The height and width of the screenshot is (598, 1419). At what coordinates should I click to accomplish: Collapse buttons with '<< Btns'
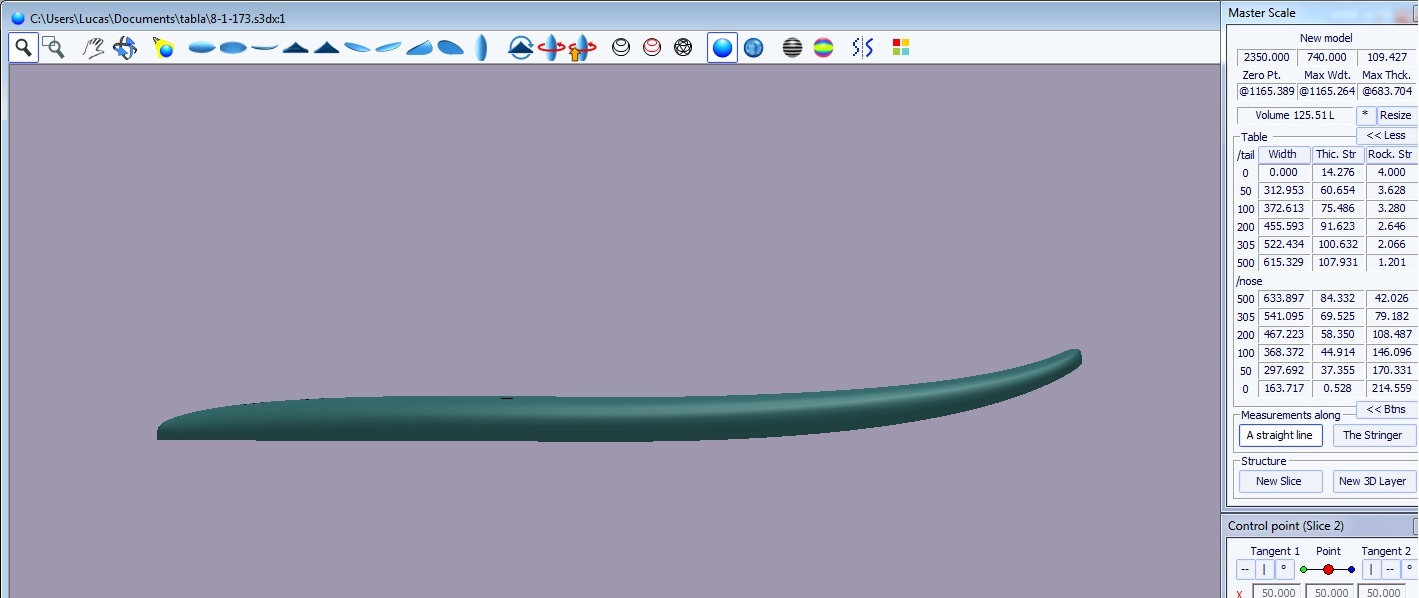(1385, 409)
